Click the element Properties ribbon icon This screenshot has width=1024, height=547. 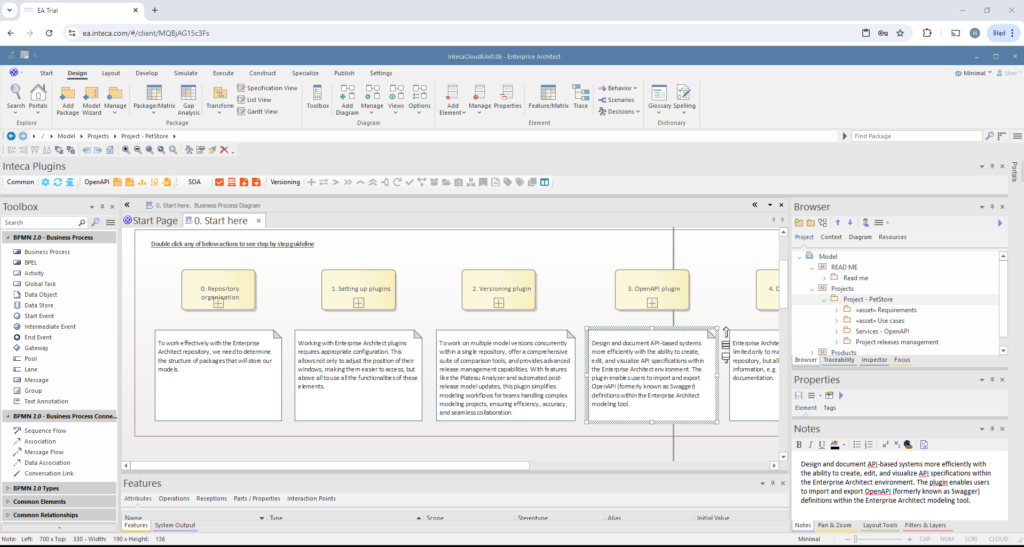[507, 97]
